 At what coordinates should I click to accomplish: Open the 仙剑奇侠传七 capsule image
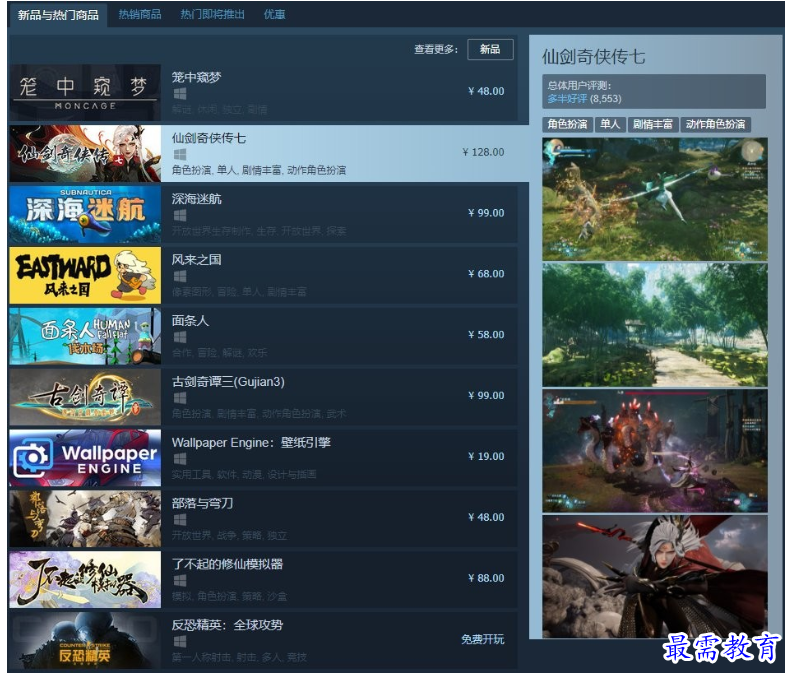click(85, 154)
